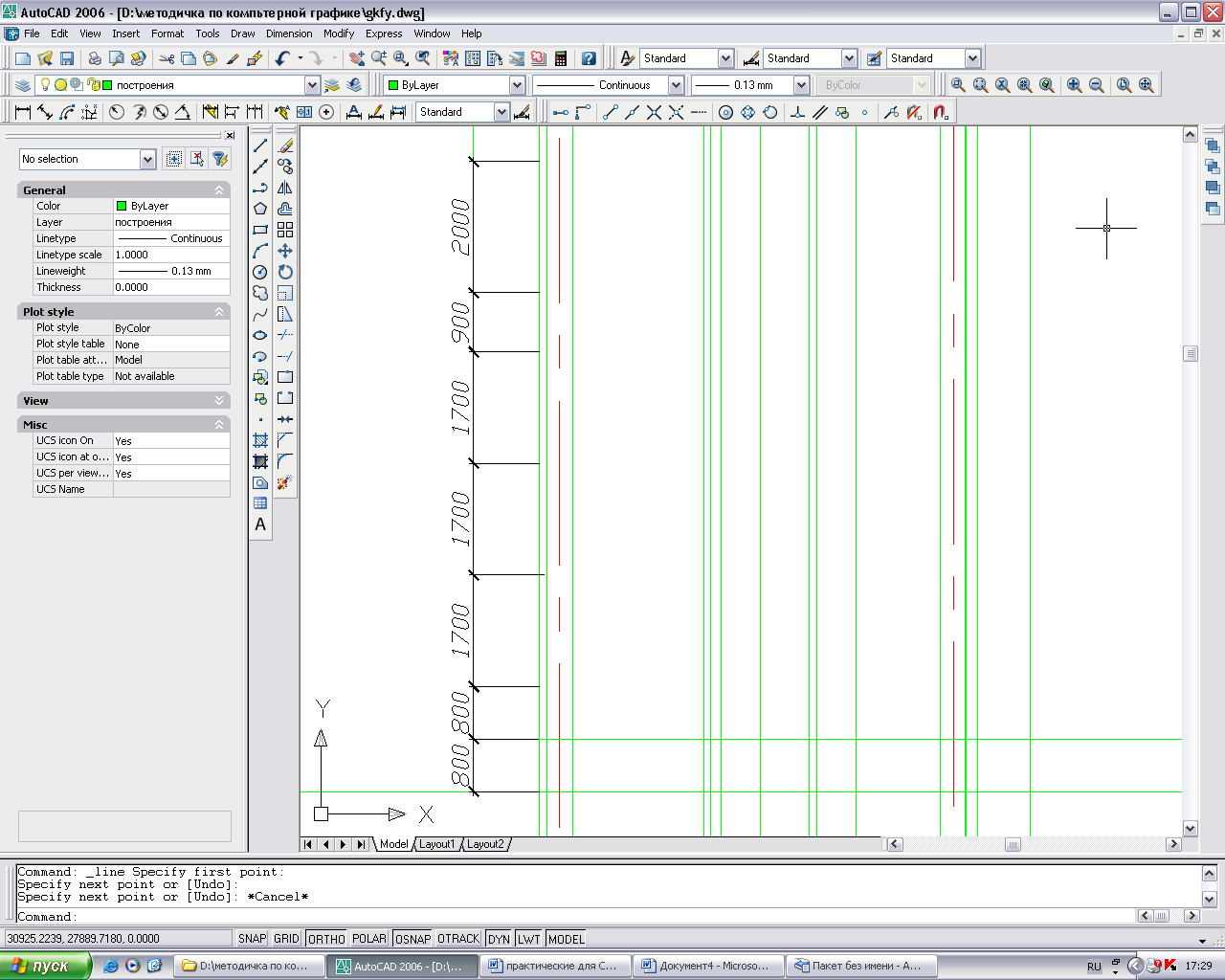Open Пакет без имени taskbar button
Screen dimensions: 1225x980
tap(860, 966)
